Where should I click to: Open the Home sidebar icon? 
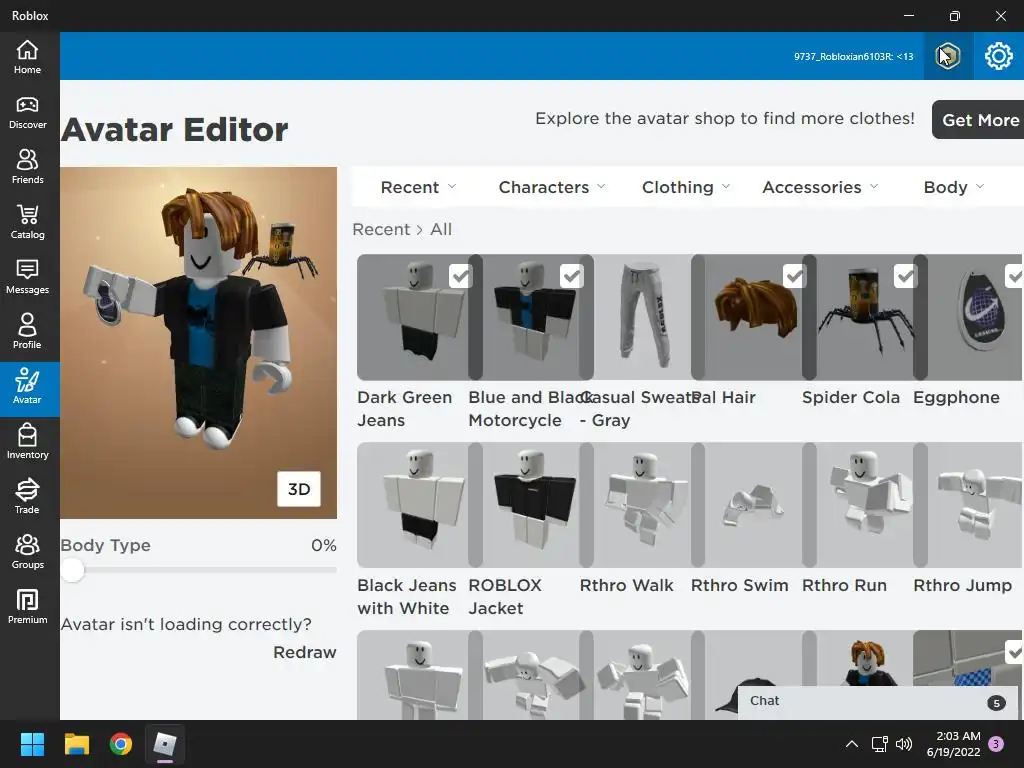tap(27, 57)
